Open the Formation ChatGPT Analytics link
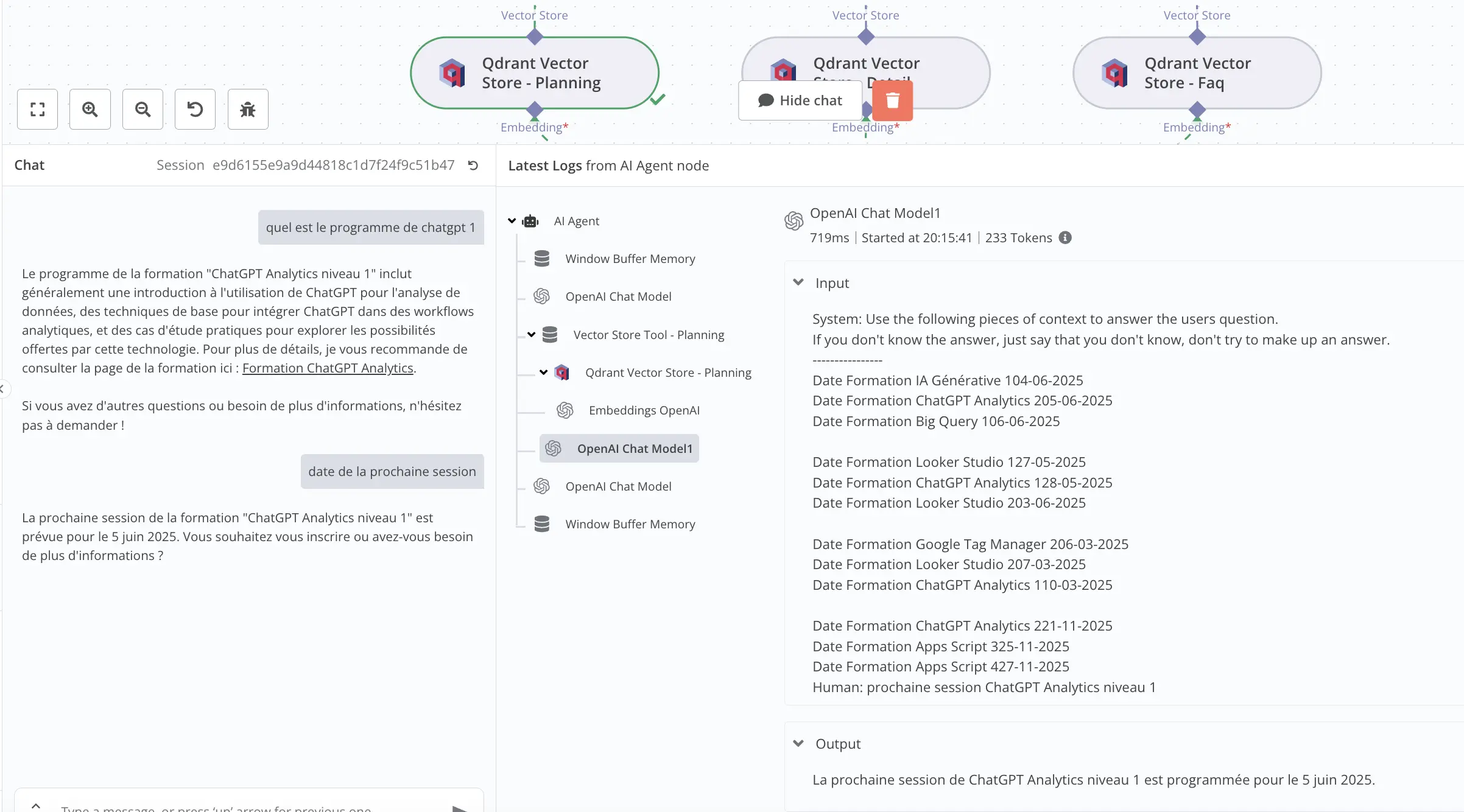Image resolution: width=1464 pixels, height=812 pixels. (x=328, y=368)
